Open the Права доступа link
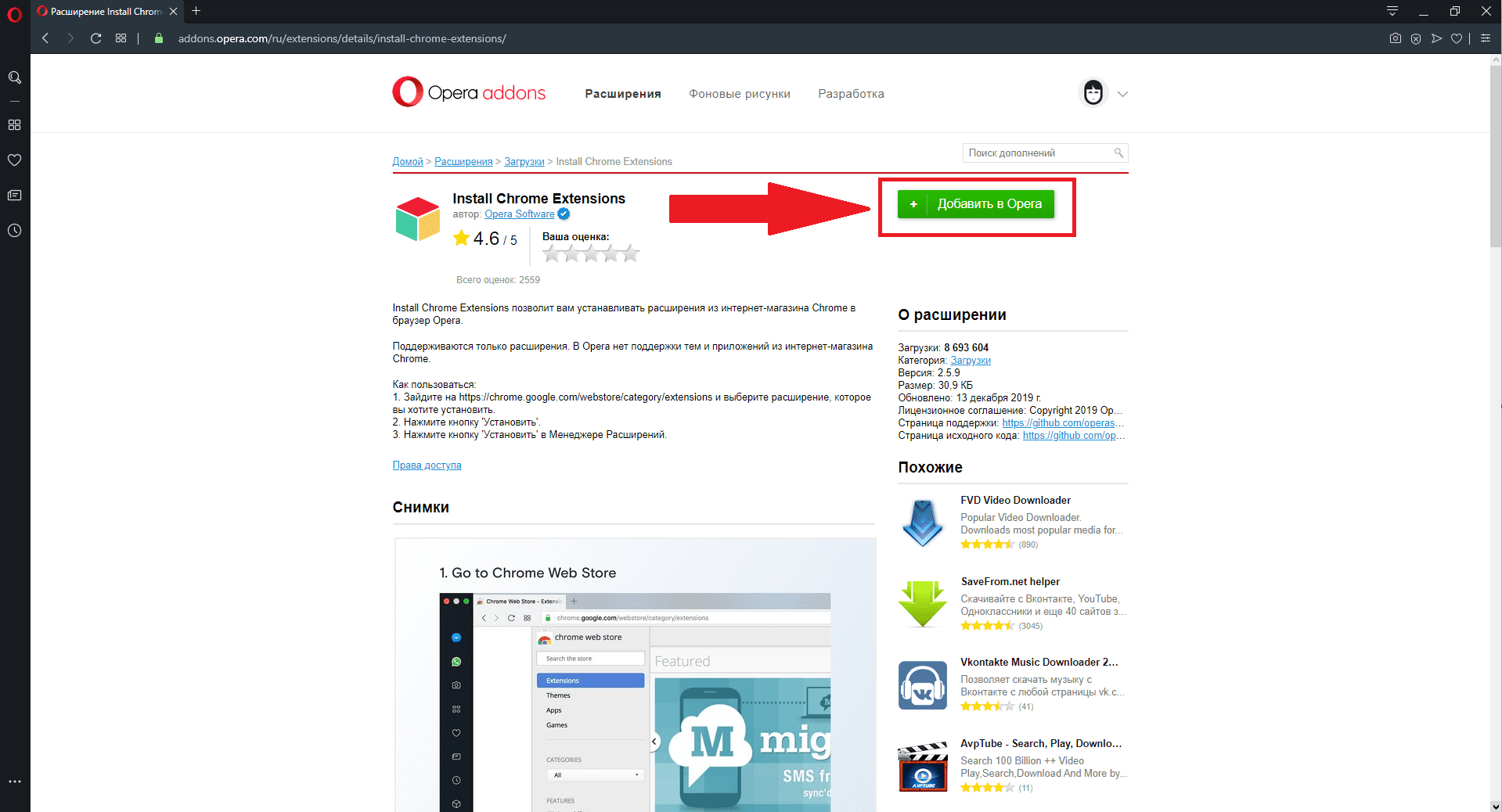The height and width of the screenshot is (812, 1502). pyautogui.click(x=427, y=465)
